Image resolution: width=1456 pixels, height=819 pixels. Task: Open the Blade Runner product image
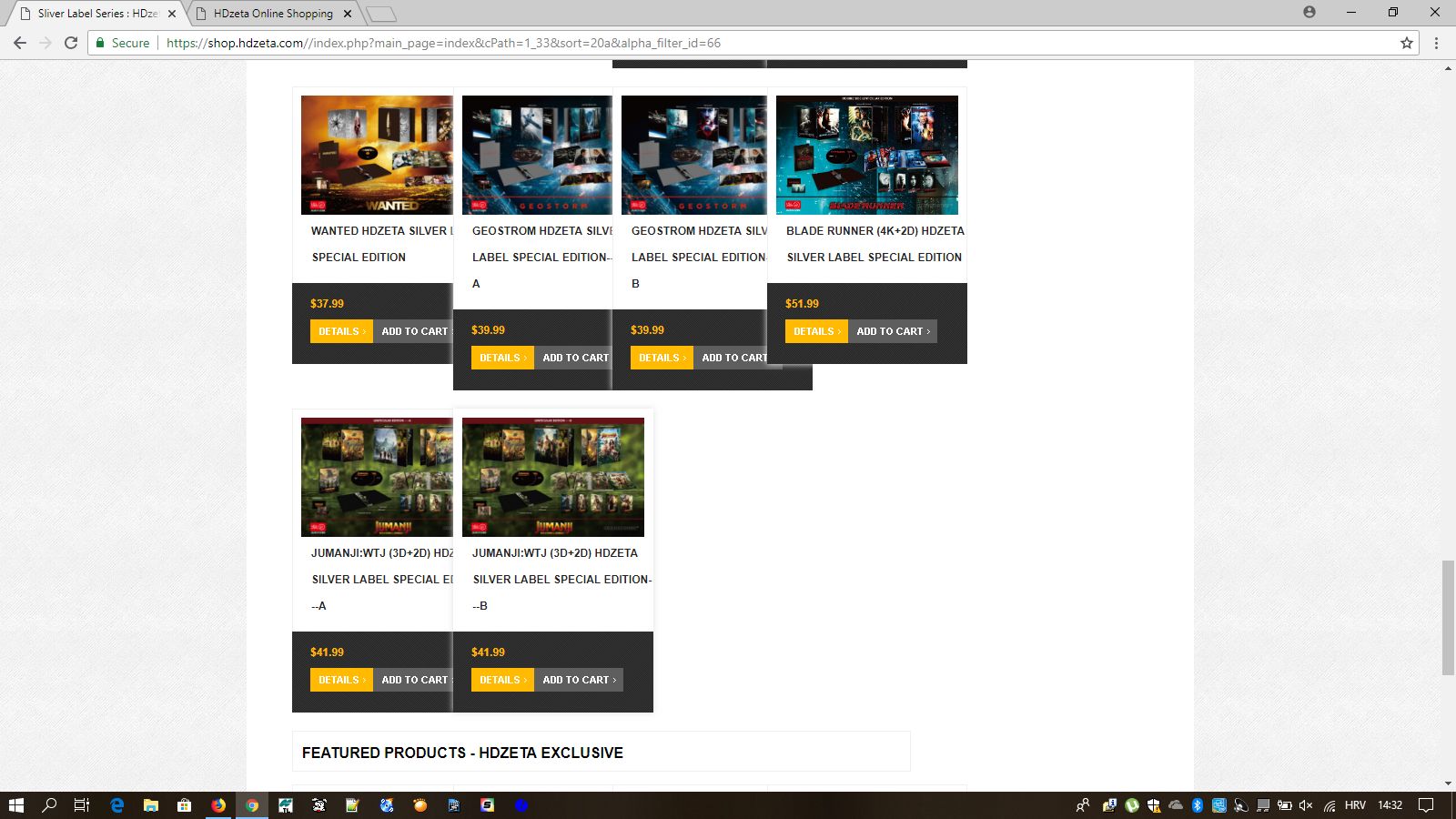click(867, 155)
